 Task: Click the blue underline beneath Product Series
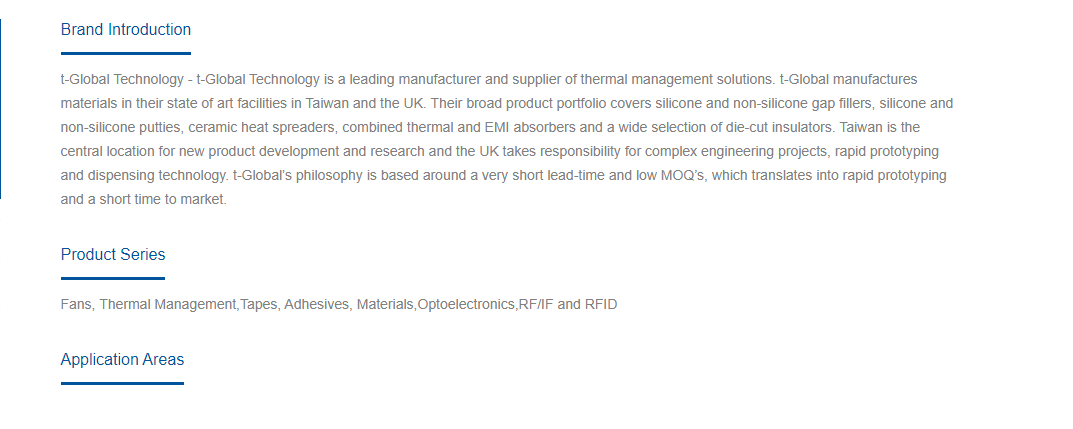click(113, 278)
